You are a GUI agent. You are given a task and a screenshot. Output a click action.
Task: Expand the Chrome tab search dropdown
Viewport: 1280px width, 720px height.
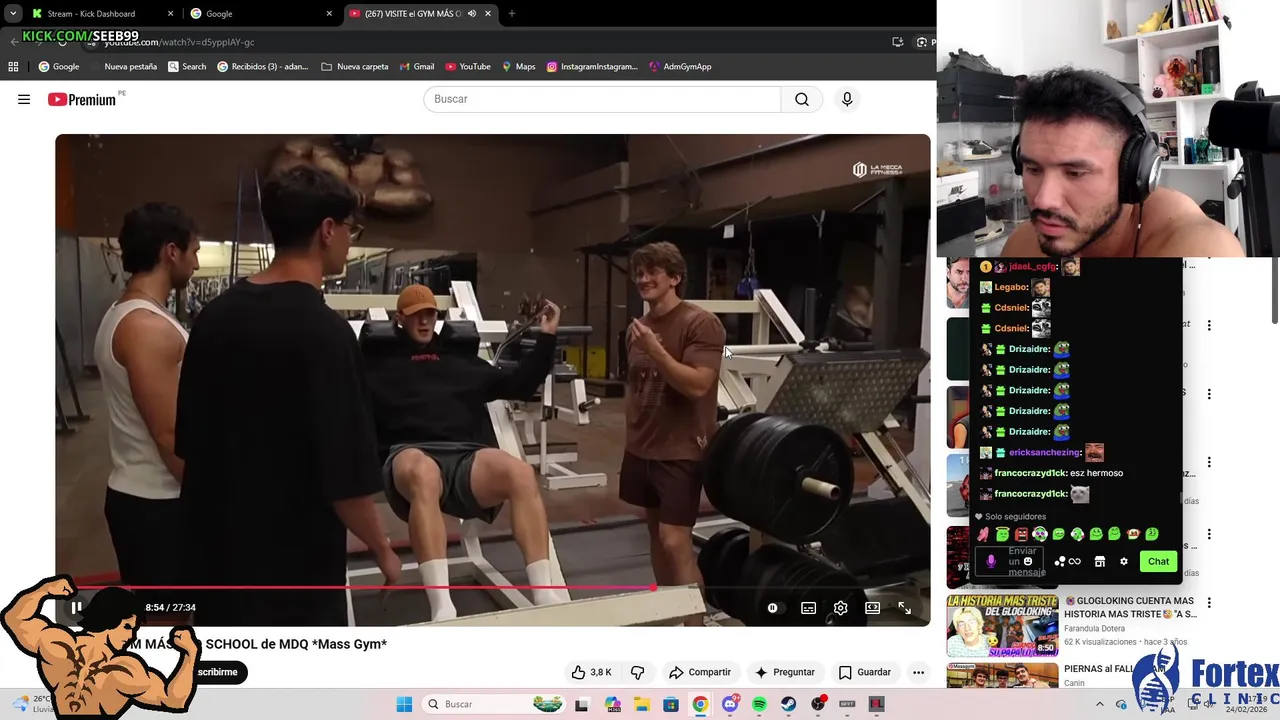coord(12,14)
